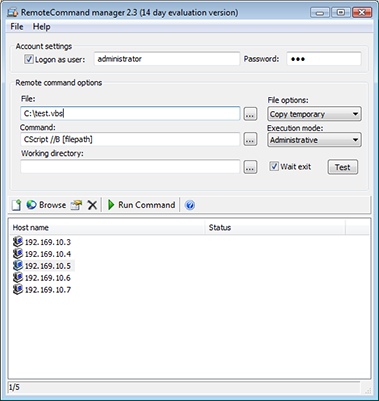Click the green Run Command arrow
The image size is (379, 401).
(111, 205)
